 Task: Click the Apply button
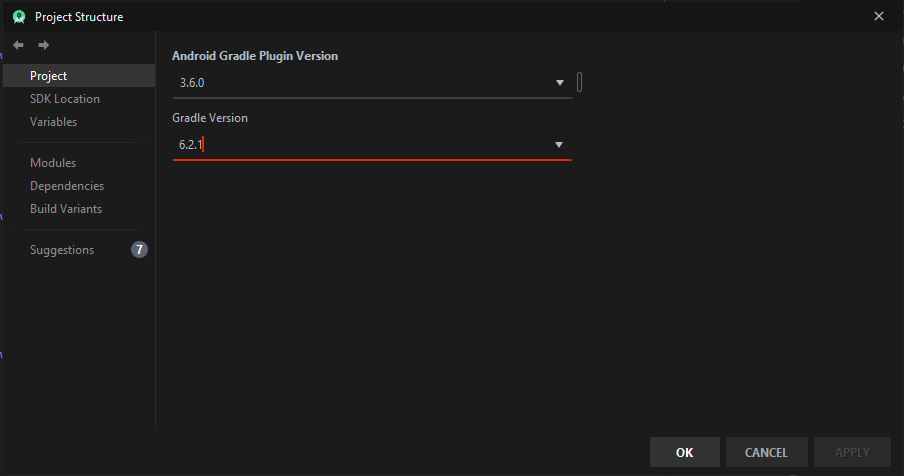tap(853, 452)
